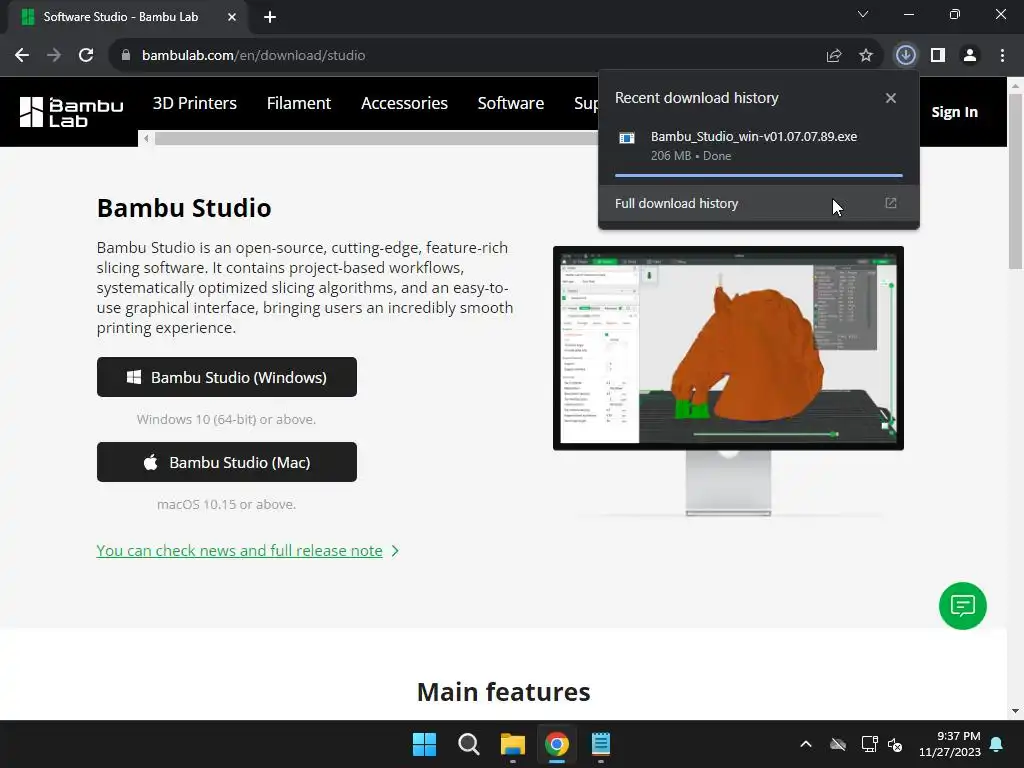Open File Explorer from the taskbar
The height and width of the screenshot is (768, 1024).
coord(513,744)
